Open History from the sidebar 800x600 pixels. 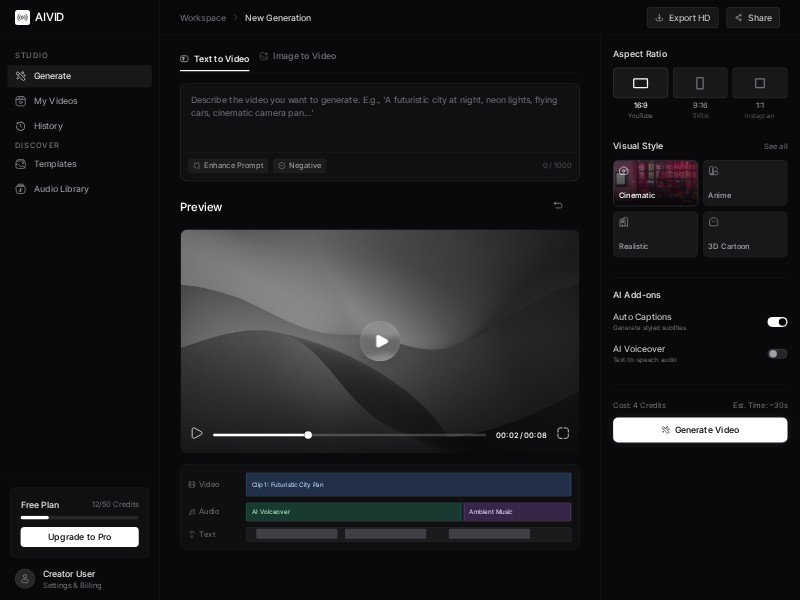[x=48, y=126]
